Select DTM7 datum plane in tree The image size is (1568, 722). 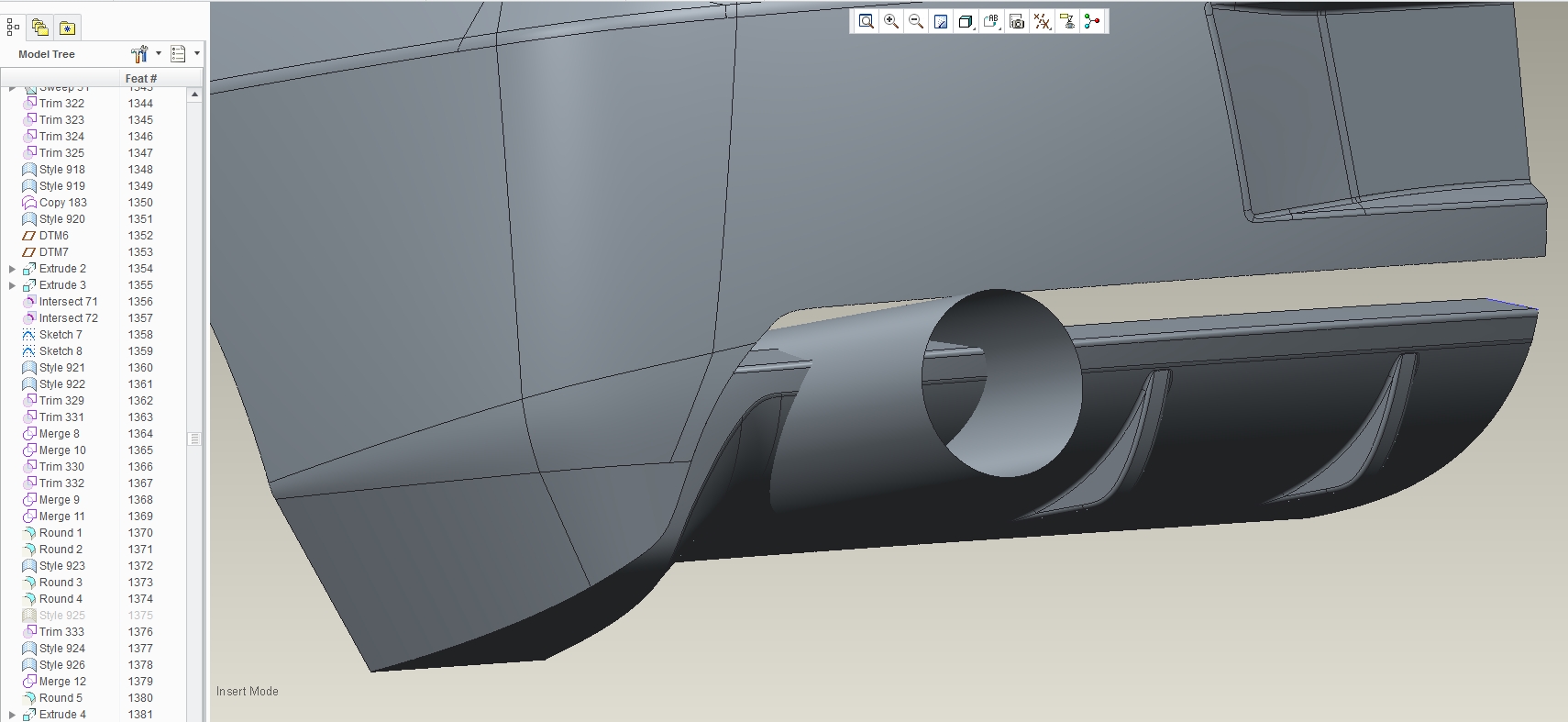(x=54, y=252)
